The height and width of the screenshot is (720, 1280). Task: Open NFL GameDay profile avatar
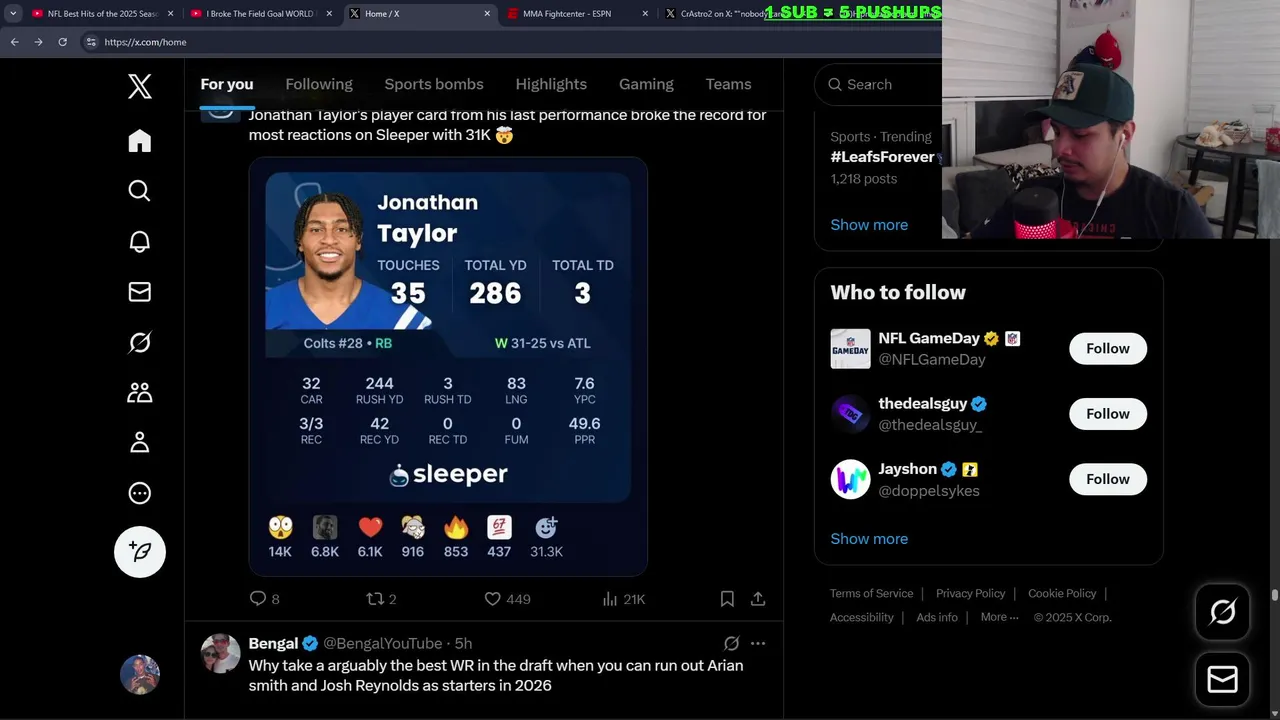pos(851,349)
